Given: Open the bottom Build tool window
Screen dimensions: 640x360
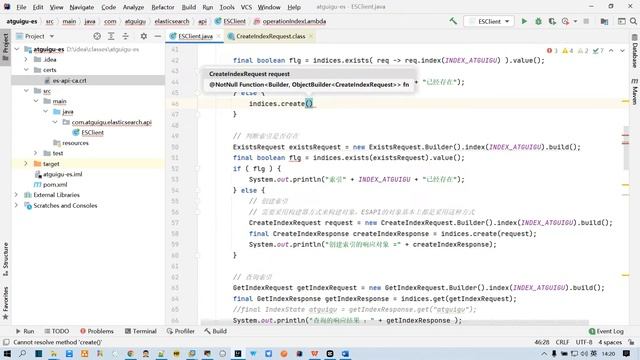Looking at the screenshot, I should [216, 331].
